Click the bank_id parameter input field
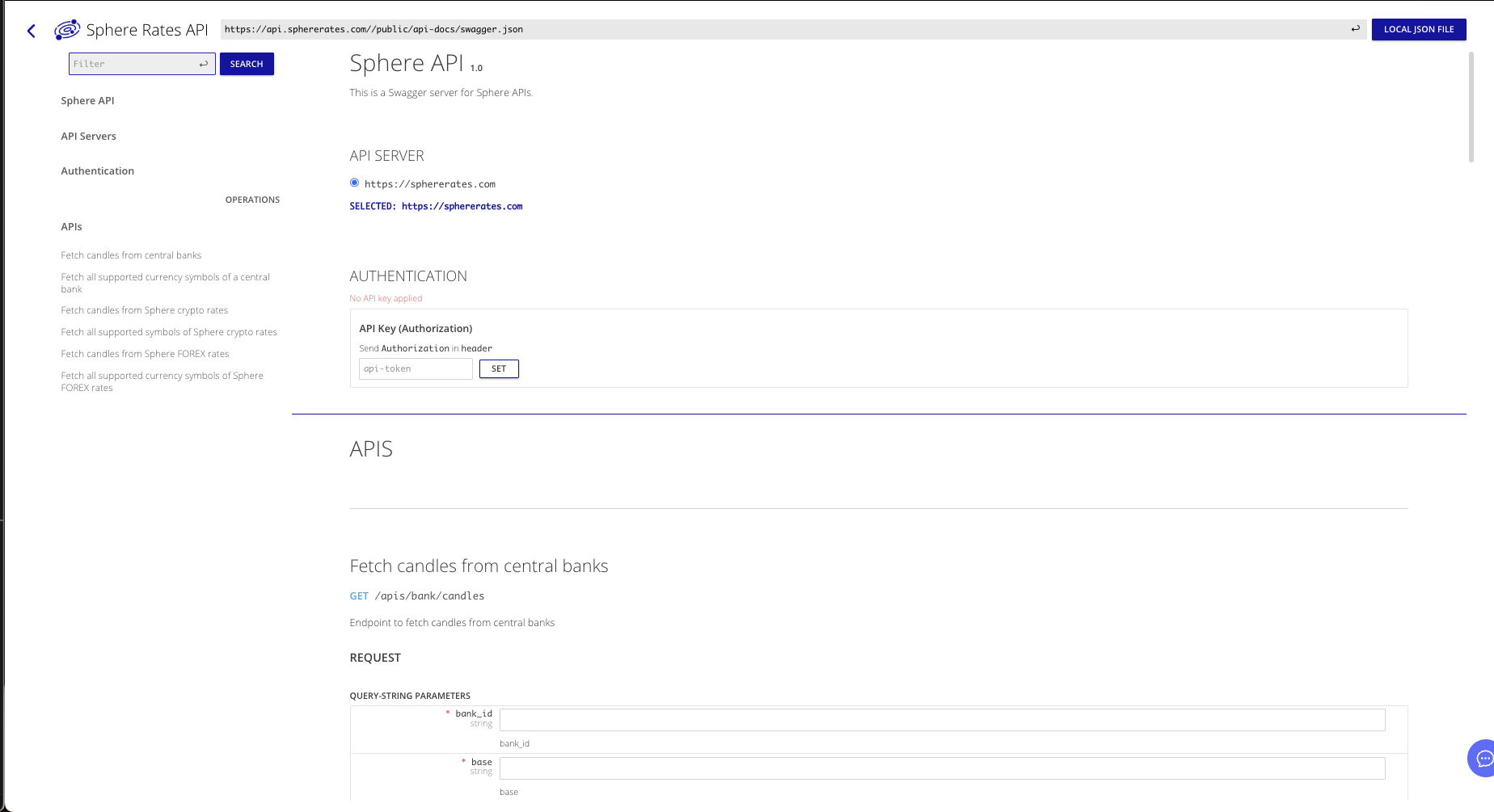1494x812 pixels. [x=942, y=720]
